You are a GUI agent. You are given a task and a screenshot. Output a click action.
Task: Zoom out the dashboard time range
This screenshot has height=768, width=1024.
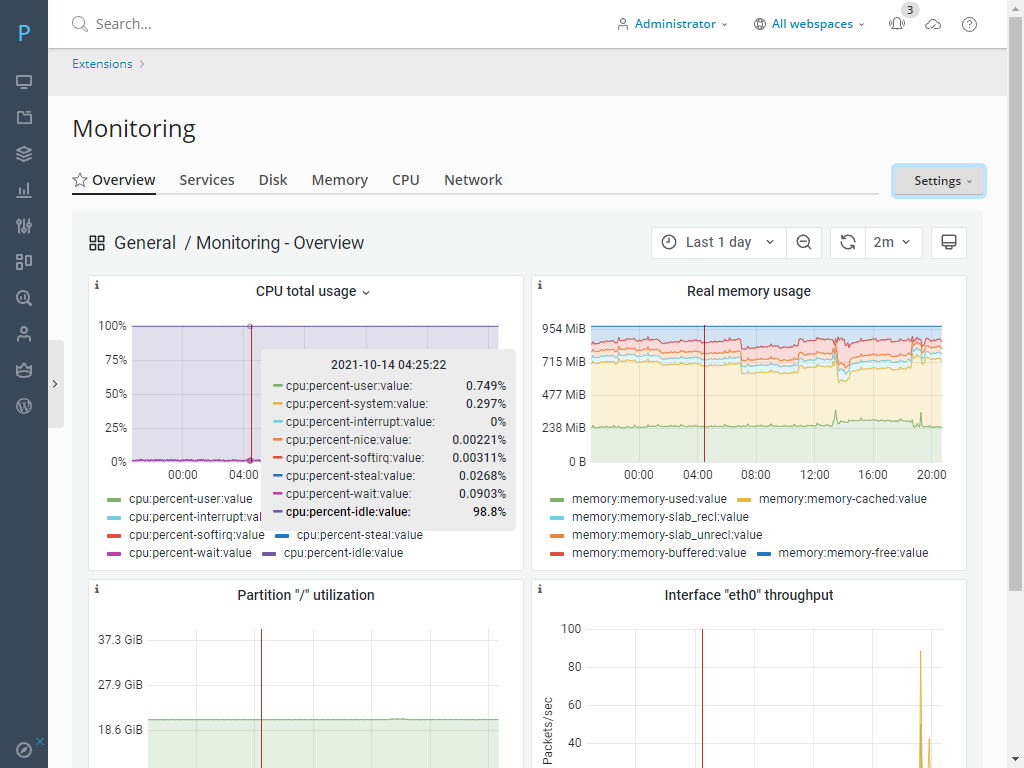click(x=804, y=242)
